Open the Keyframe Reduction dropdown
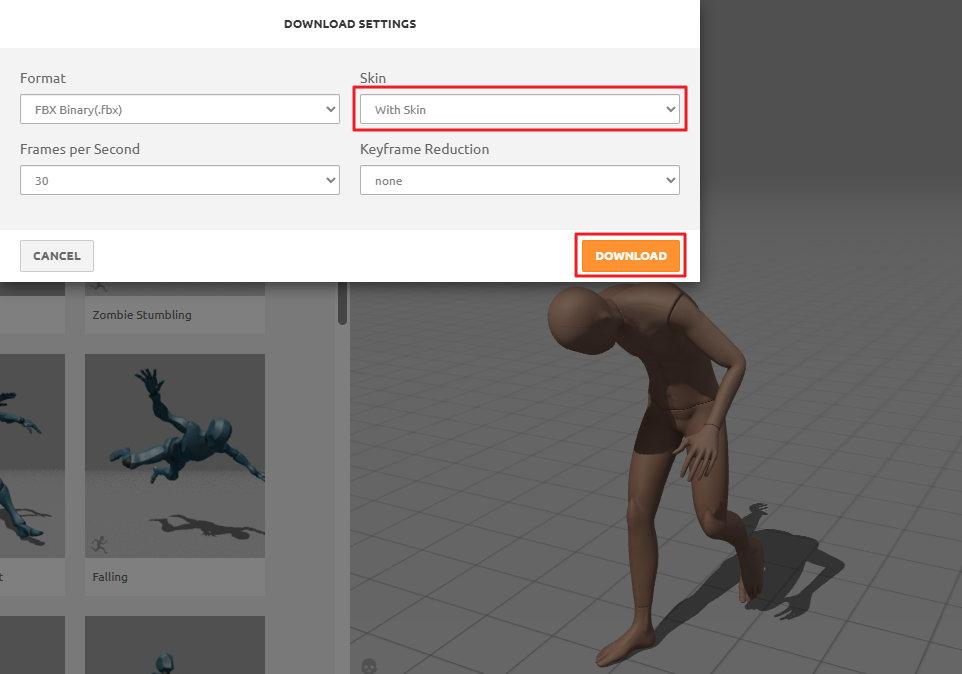The height and width of the screenshot is (674, 962). 520,180
